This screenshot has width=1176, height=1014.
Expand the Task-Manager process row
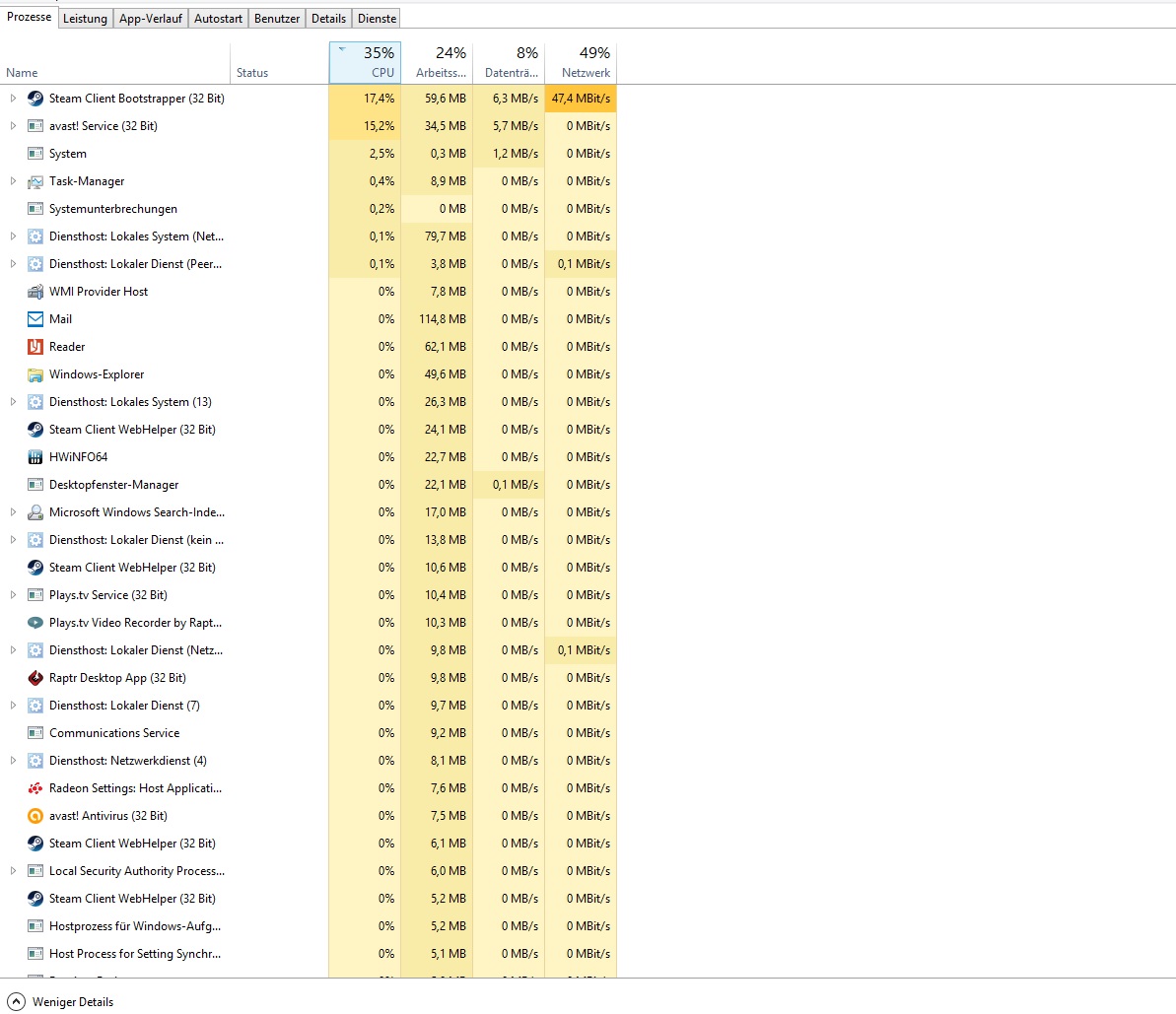coord(13,181)
